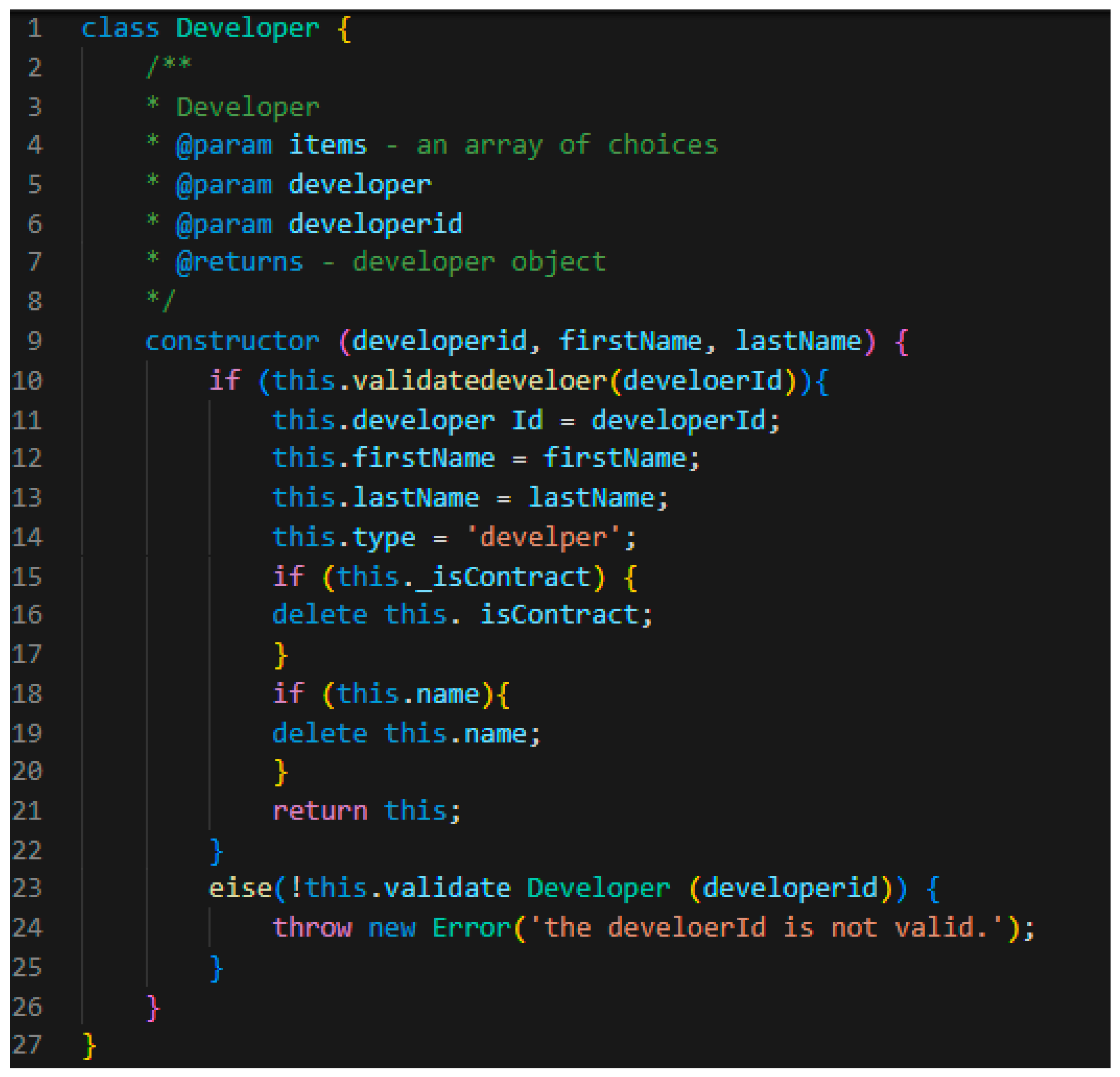Click 'items' param name in comment
1120x1077 pixels.
327,145
